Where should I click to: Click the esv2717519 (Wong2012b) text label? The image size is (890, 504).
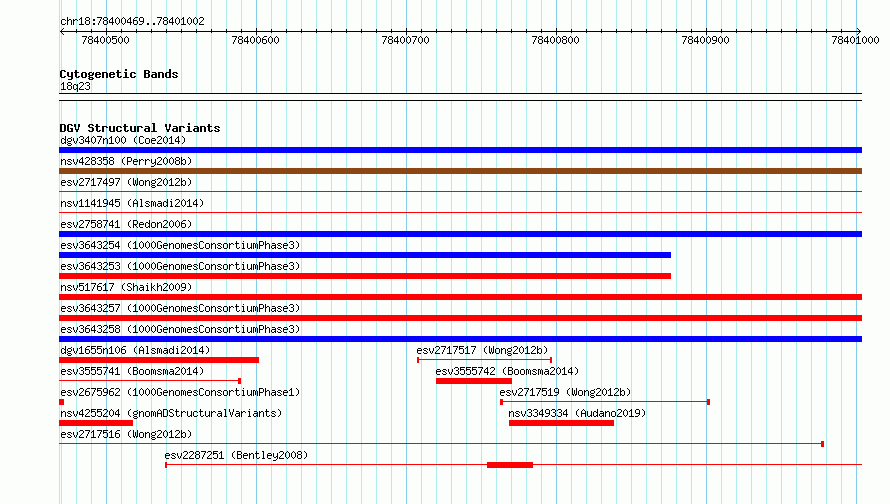point(565,392)
